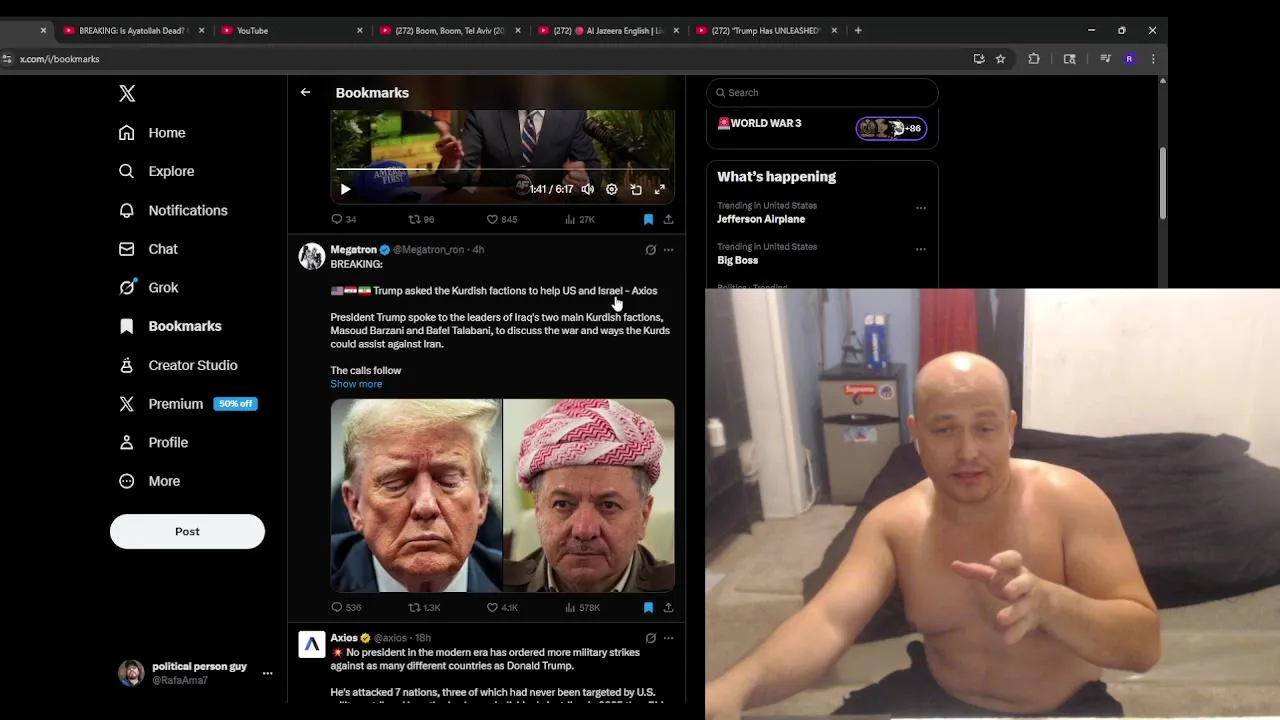
Task: Go back with Bookmarks arrow
Action: (x=305, y=92)
